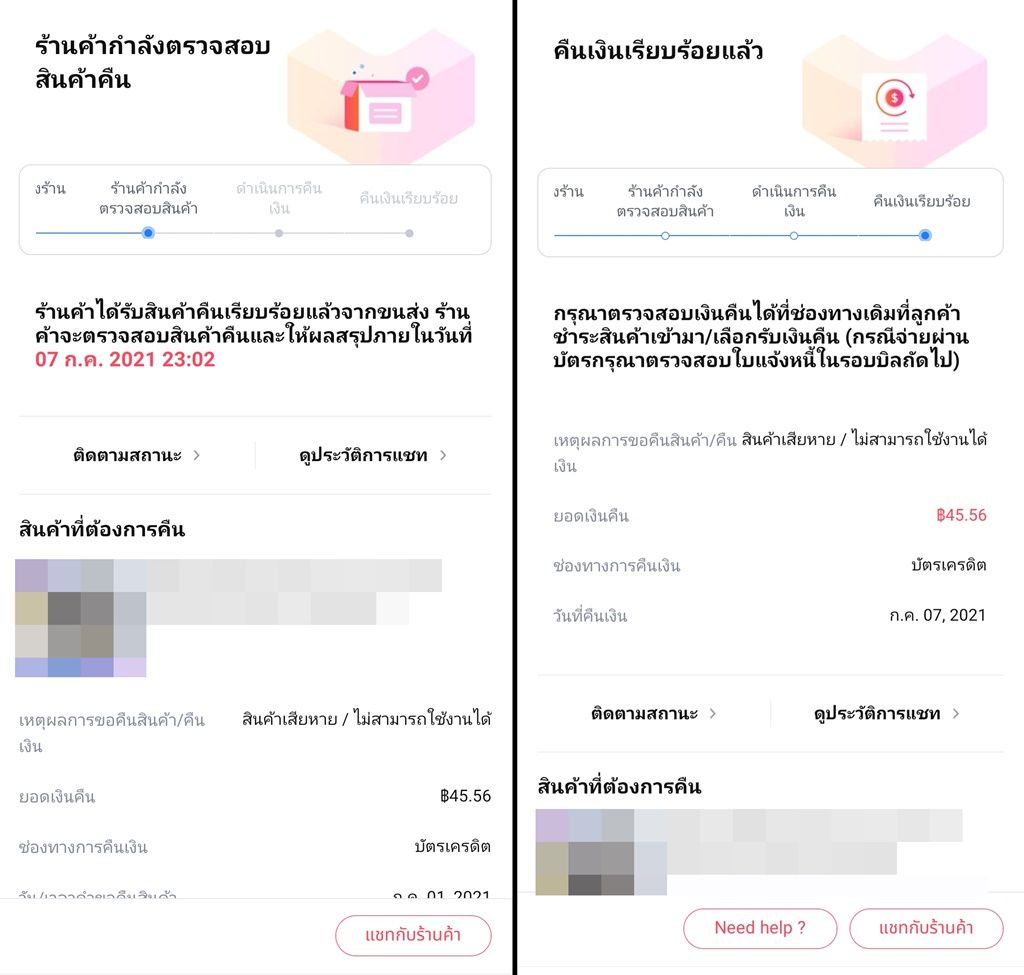Open 'ติดตามสถานะ' chevron on left screen
This screenshot has height=975, width=1024.
point(197,455)
